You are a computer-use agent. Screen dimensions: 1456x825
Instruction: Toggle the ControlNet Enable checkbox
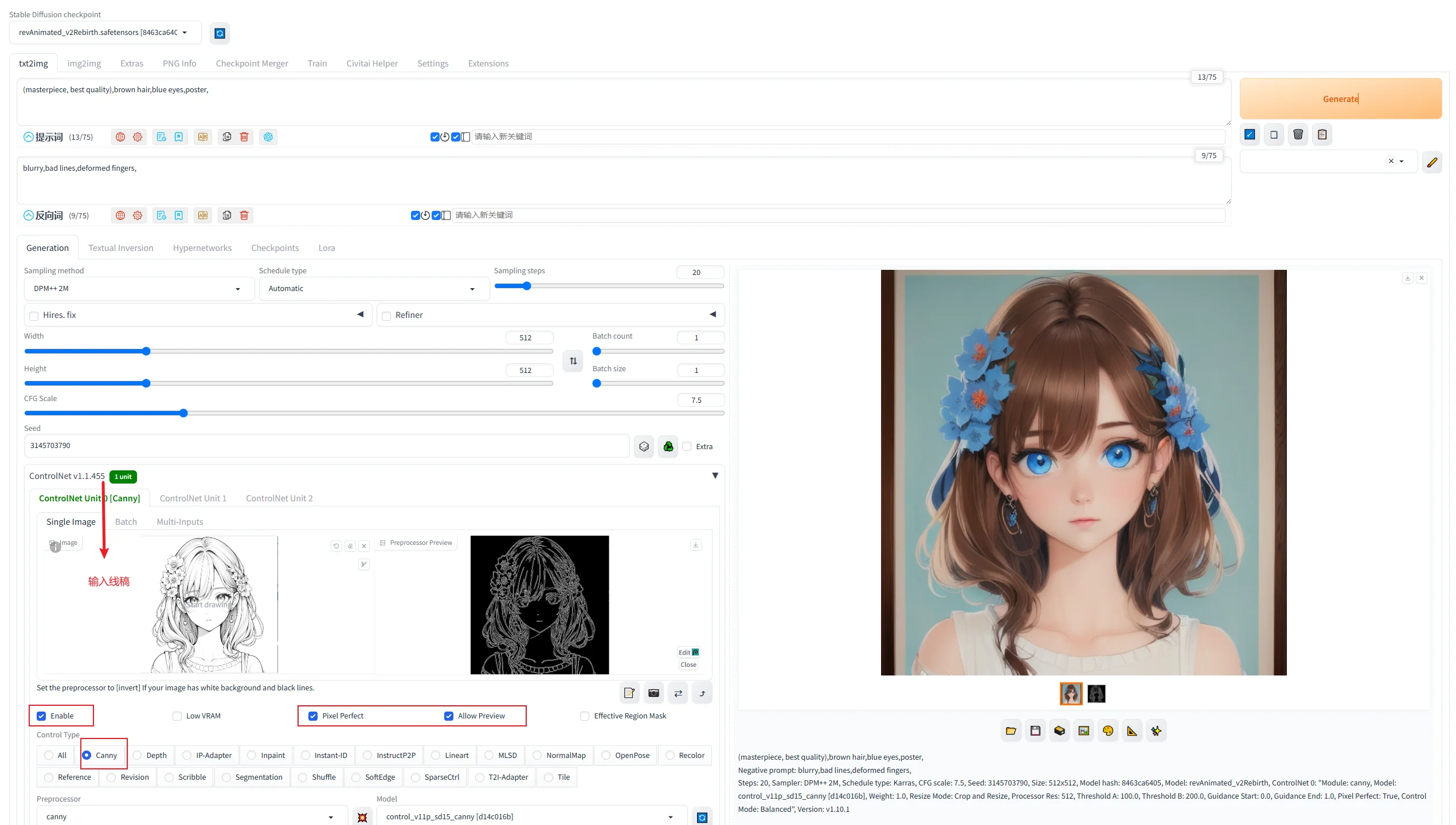click(41, 716)
